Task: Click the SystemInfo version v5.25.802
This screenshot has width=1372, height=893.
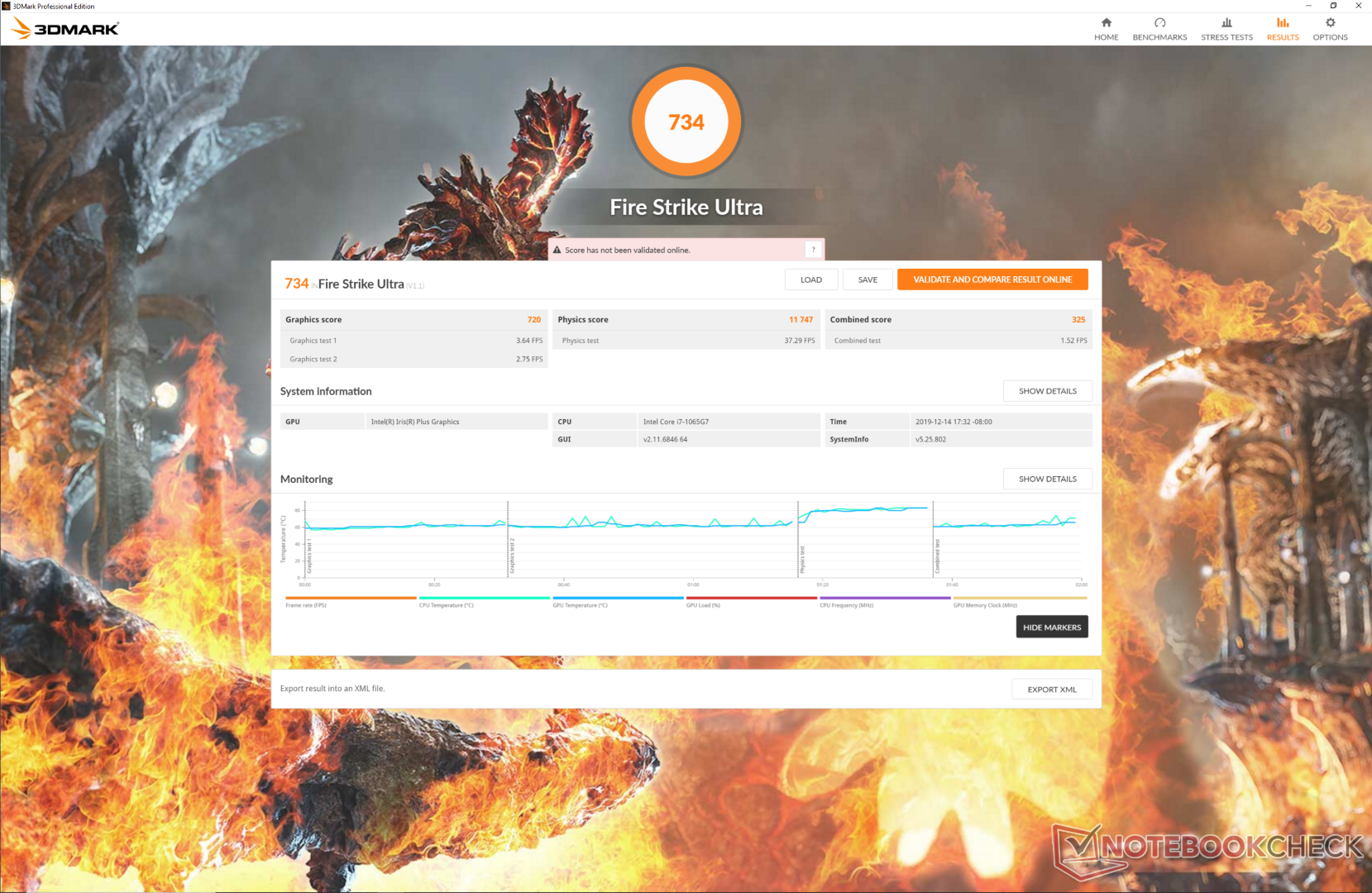Action: coord(930,440)
